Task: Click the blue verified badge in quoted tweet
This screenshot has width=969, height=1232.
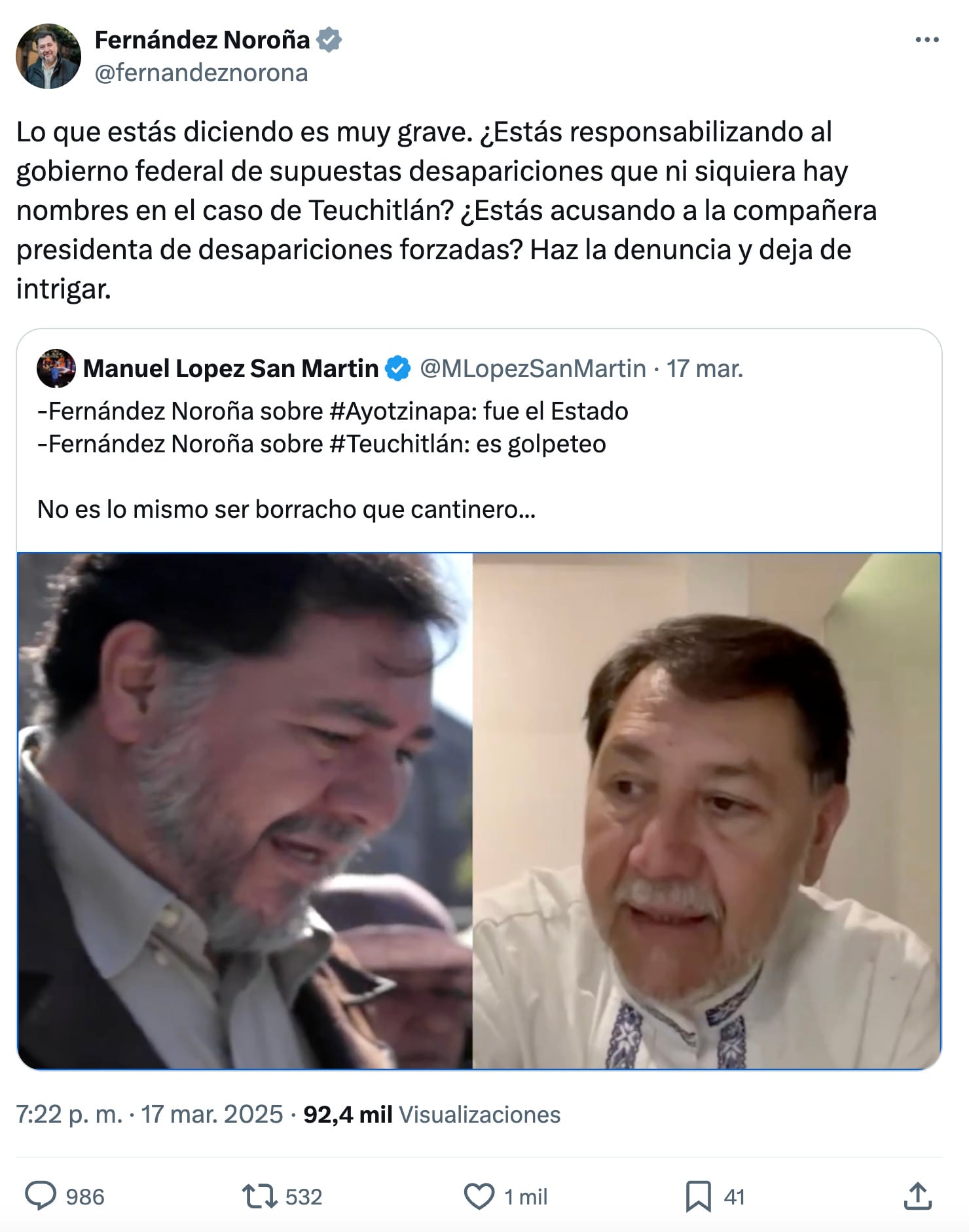Action: click(397, 369)
